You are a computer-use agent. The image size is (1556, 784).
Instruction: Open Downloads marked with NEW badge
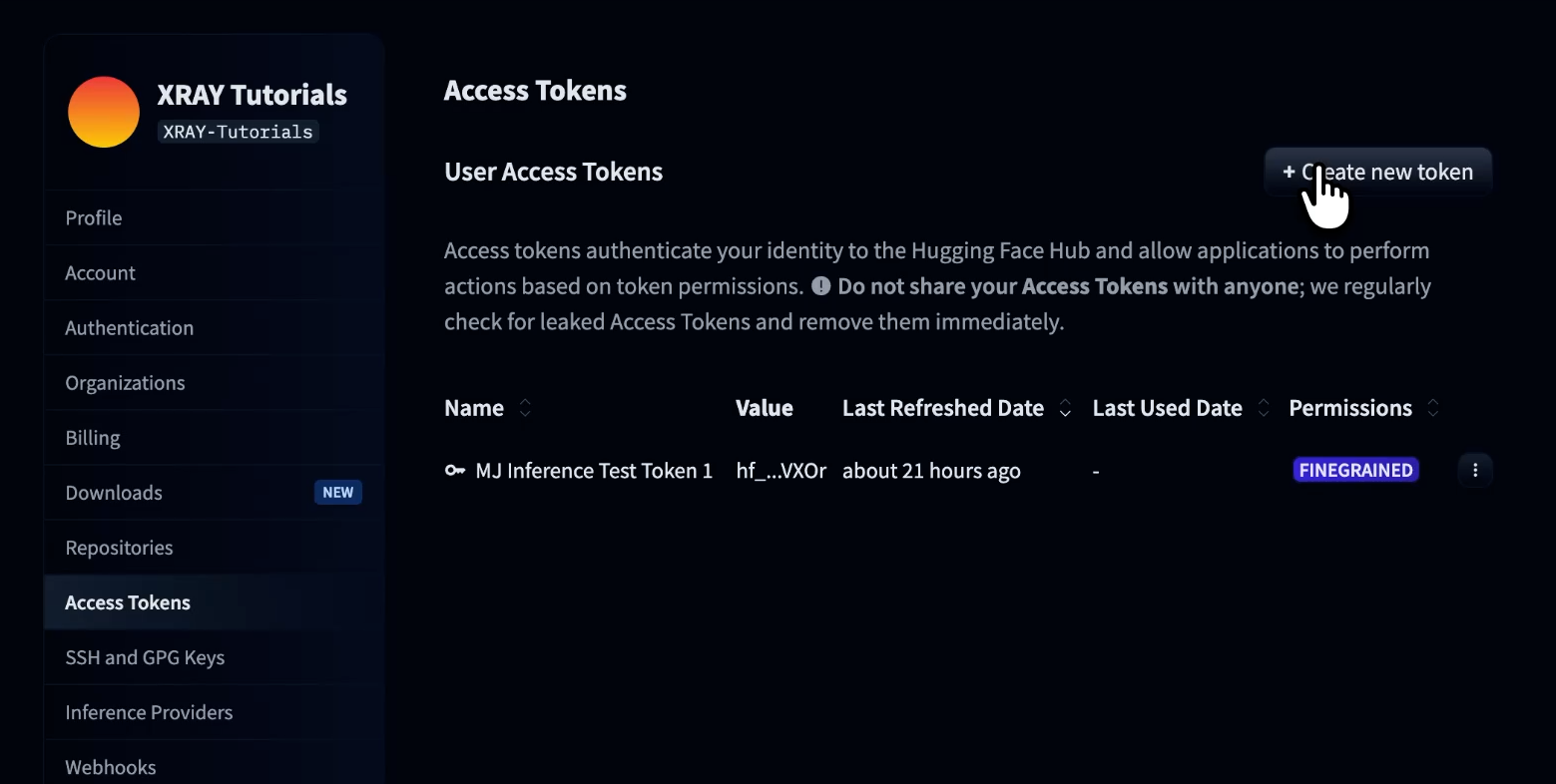[214, 492]
